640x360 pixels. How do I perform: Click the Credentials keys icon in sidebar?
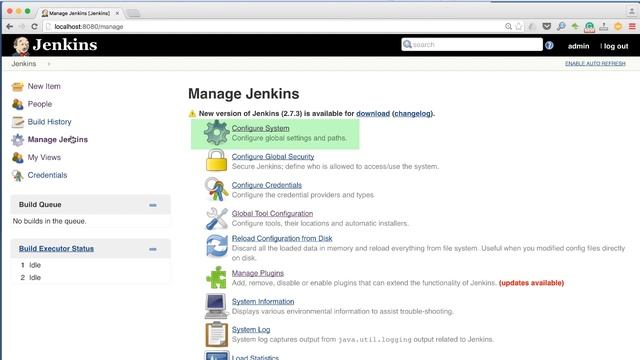click(x=18, y=176)
